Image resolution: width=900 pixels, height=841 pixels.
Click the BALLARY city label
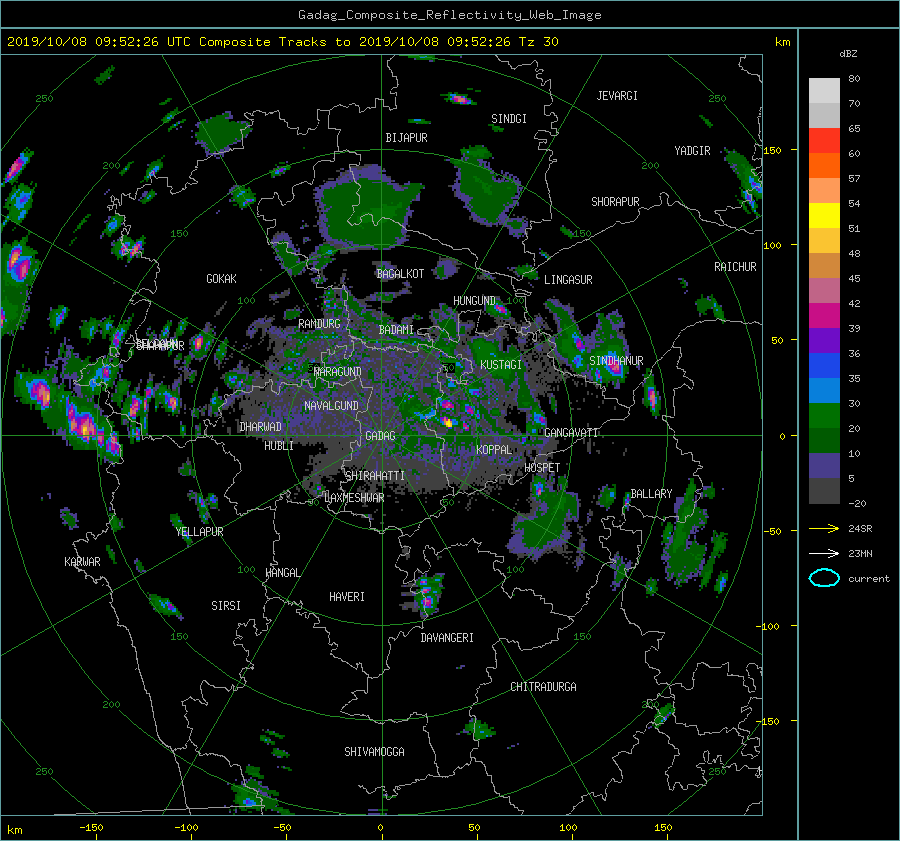(x=651, y=494)
